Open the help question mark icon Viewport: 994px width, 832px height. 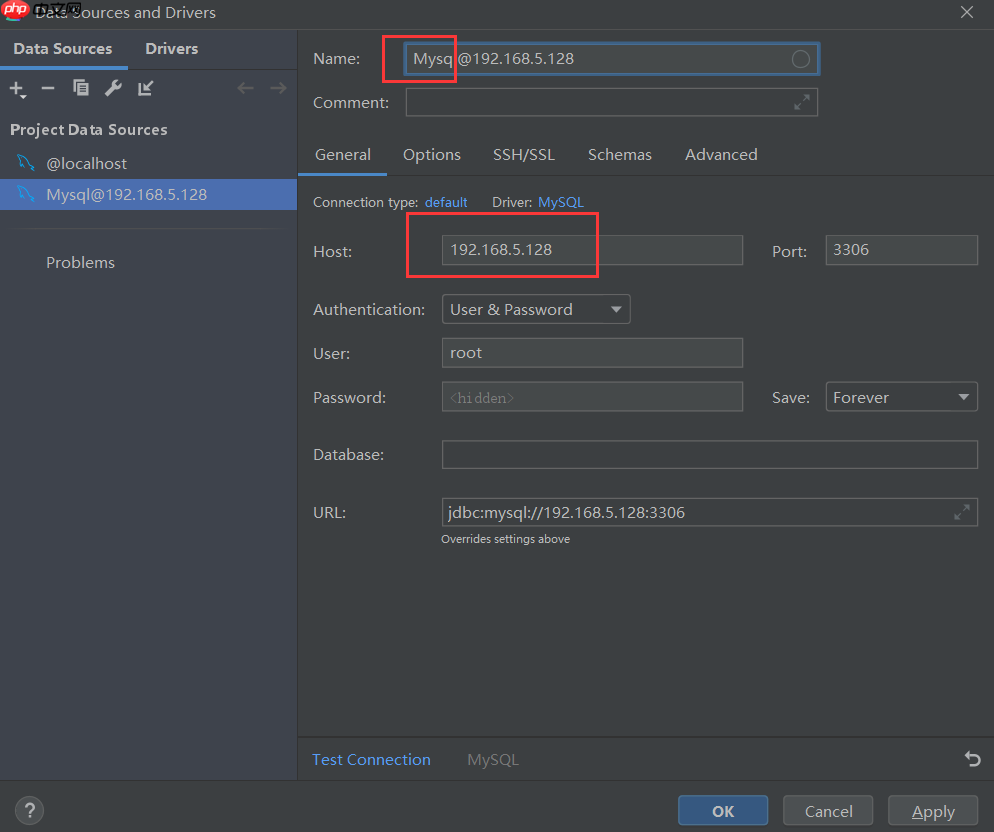pyautogui.click(x=29, y=810)
